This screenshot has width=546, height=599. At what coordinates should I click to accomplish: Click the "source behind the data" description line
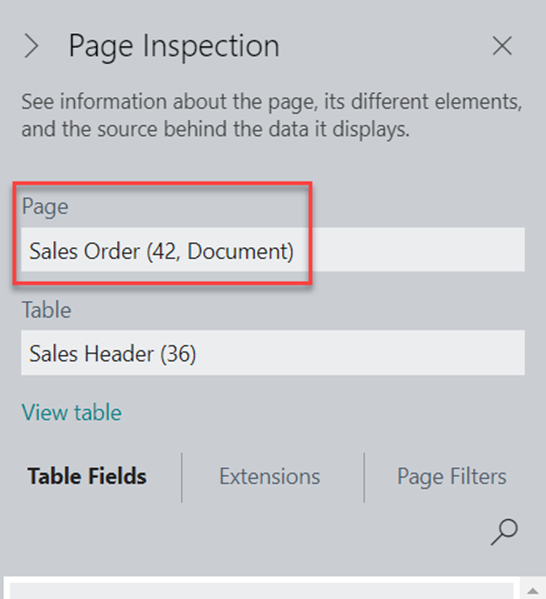tap(215, 129)
